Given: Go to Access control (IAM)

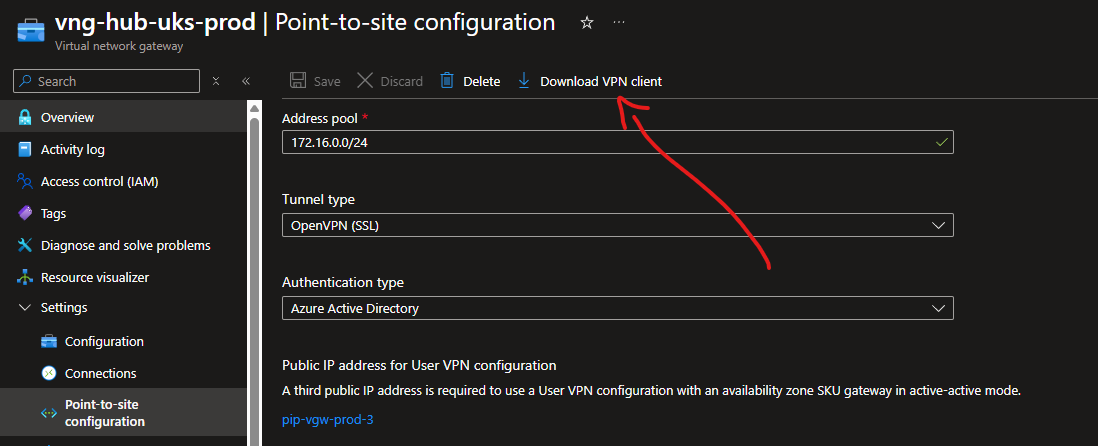Looking at the screenshot, I should 123,182.
